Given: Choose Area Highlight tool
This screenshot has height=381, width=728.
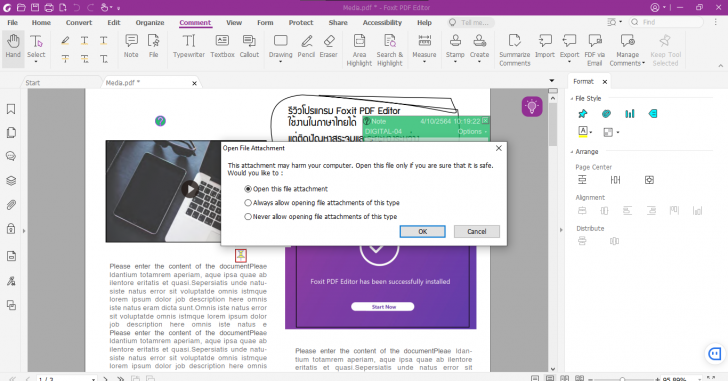Looking at the screenshot, I should pos(359,50).
